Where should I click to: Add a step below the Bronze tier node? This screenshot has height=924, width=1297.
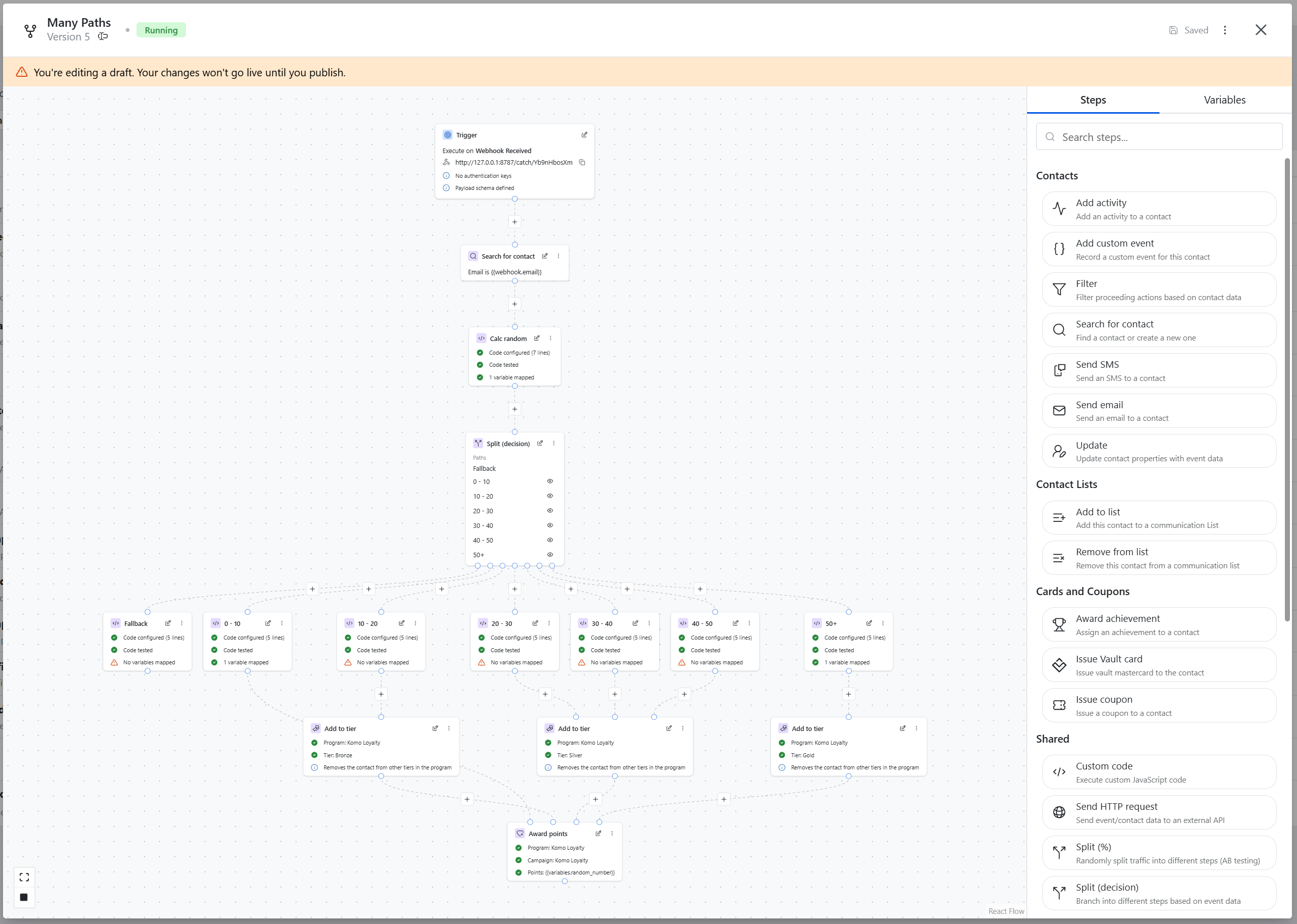tap(467, 799)
